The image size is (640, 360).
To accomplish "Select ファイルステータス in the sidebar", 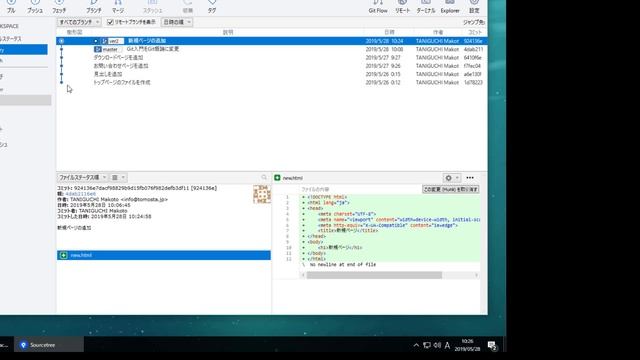I will coord(11,38).
